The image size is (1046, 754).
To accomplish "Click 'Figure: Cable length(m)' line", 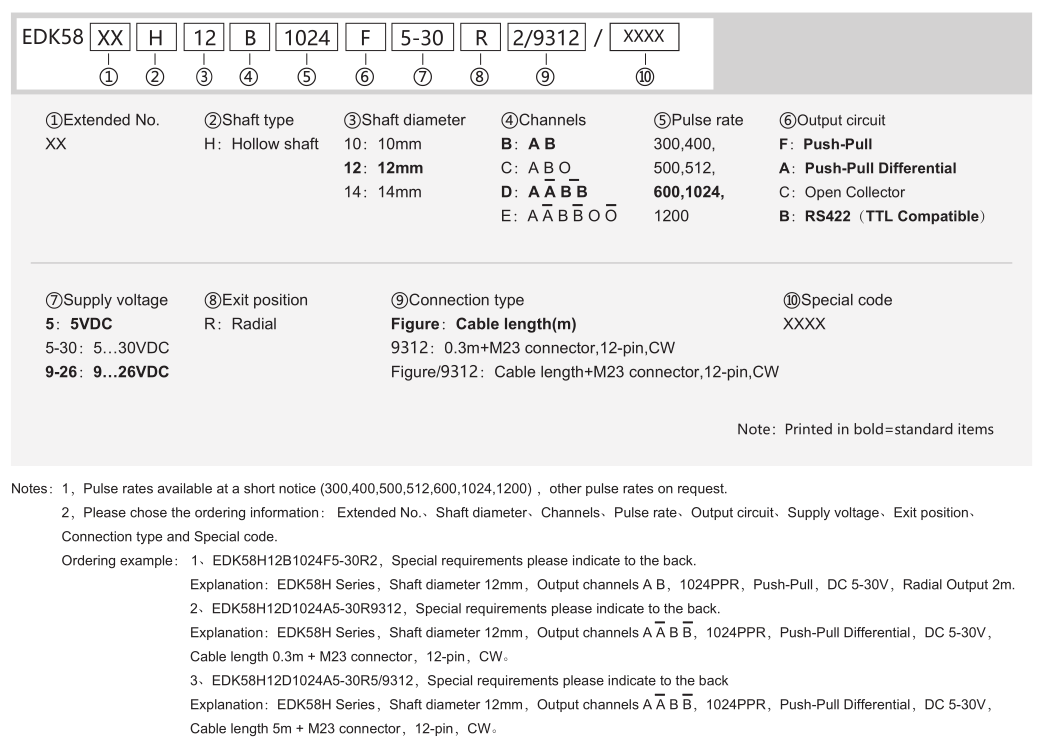I will [x=484, y=324].
